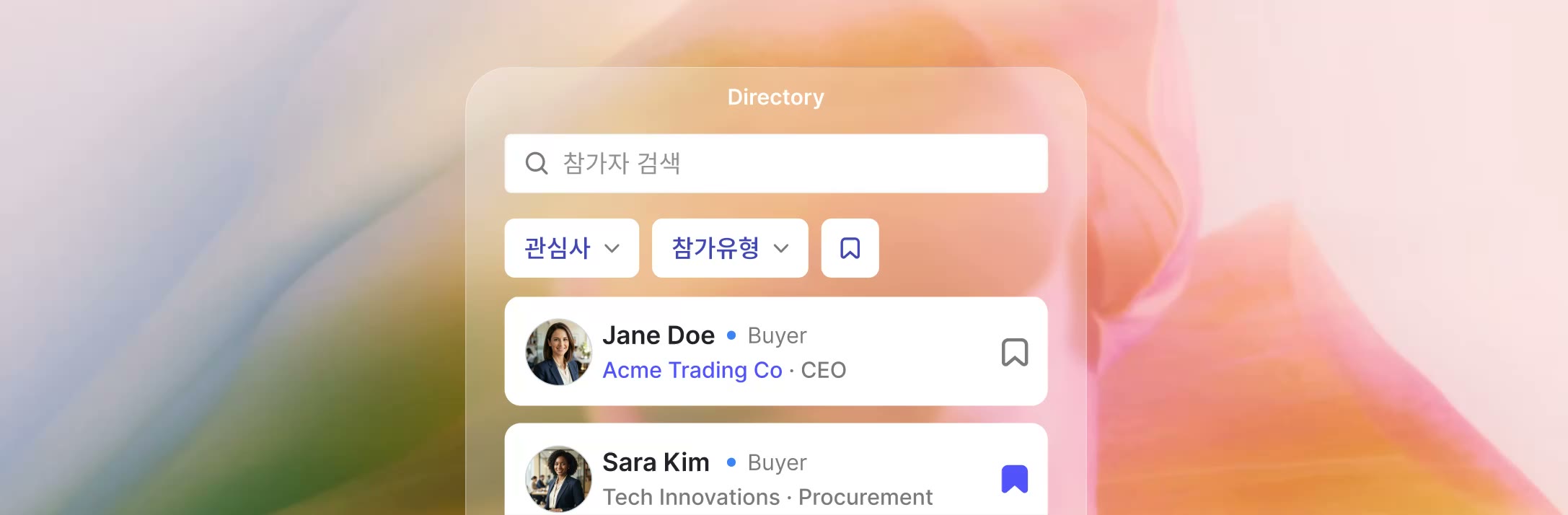Click Tech Innovations · Procurement text
Screen dimensions: 1568x515
pyautogui.click(x=767, y=497)
